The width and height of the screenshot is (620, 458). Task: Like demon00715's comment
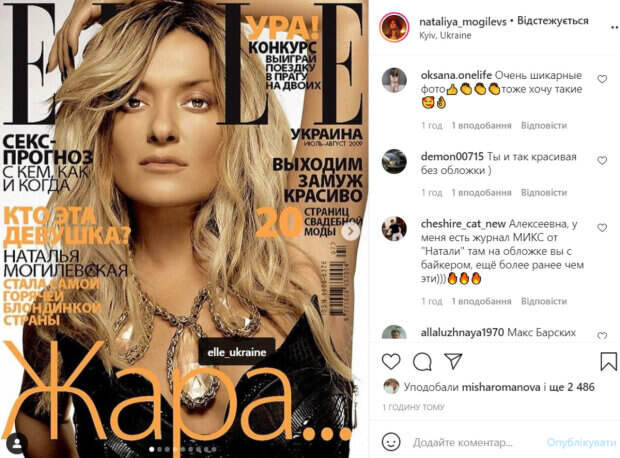tap(602, 161)
